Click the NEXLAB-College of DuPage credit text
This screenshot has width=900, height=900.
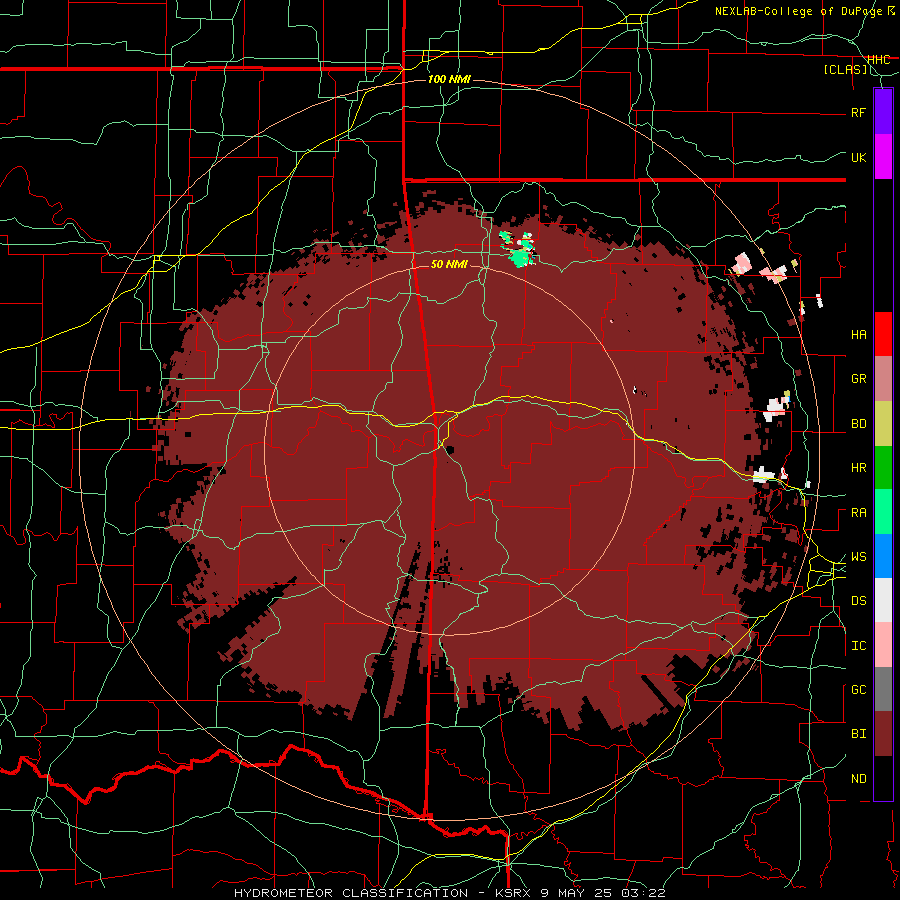(x=798, y=11)
